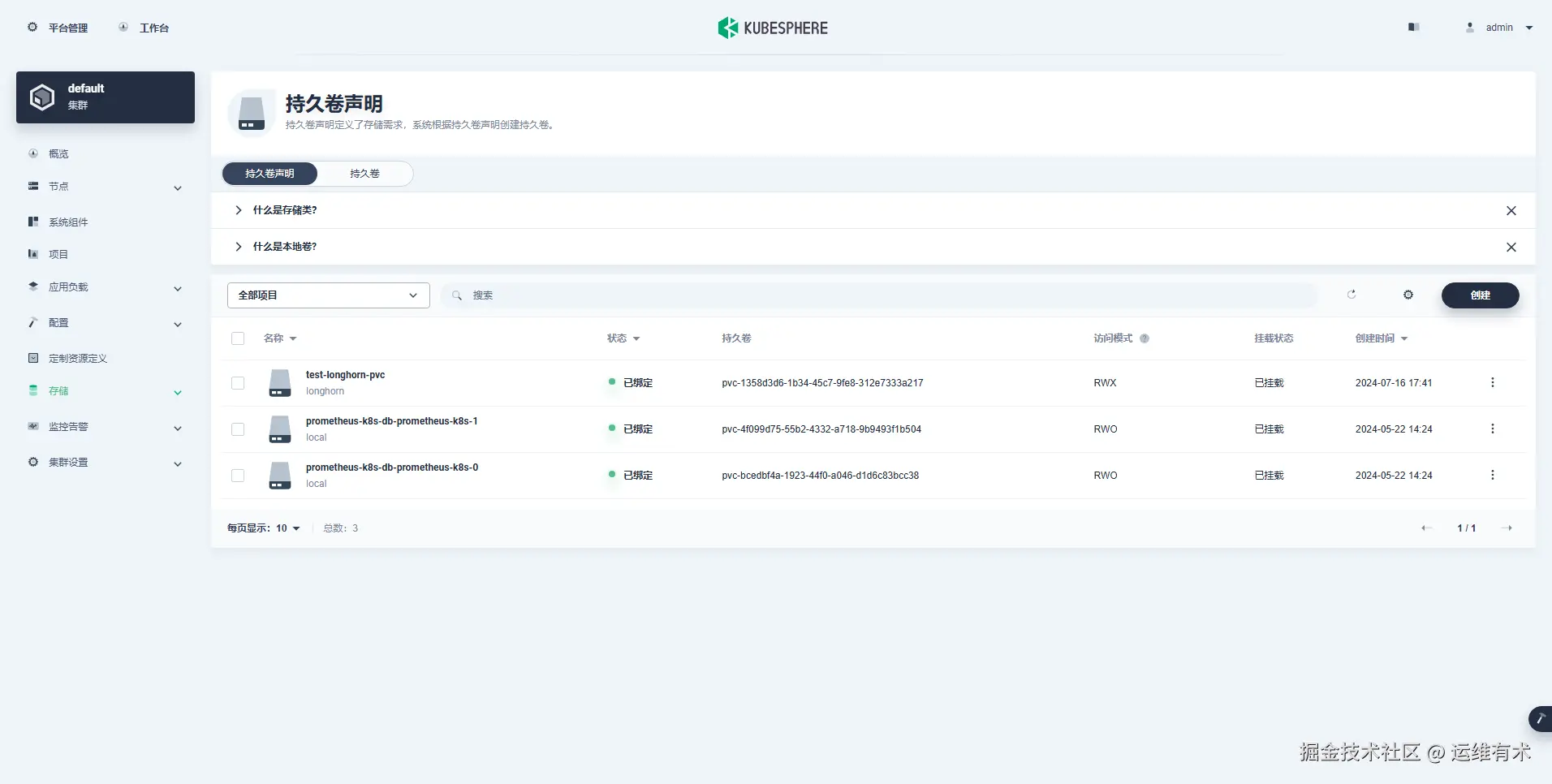Click the overview (概览) sidebar icon
Image resolution: width=1552 pixels, height=784 pixels.
coord(33,153)
